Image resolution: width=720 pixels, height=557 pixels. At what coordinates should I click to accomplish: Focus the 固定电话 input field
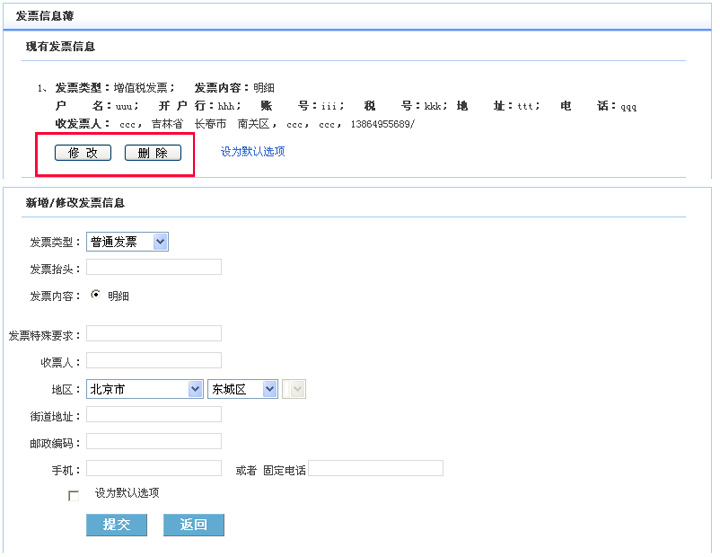click(x=376, y=468)
